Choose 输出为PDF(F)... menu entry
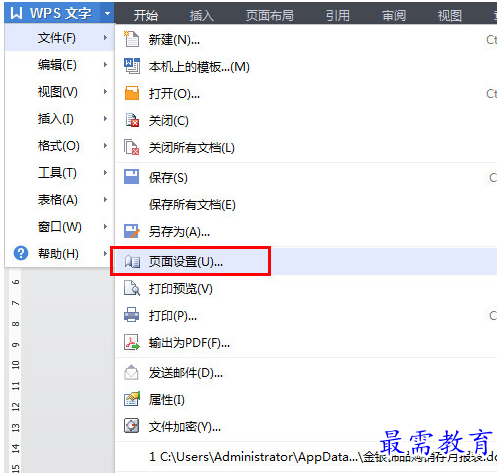 coord(306,342)
